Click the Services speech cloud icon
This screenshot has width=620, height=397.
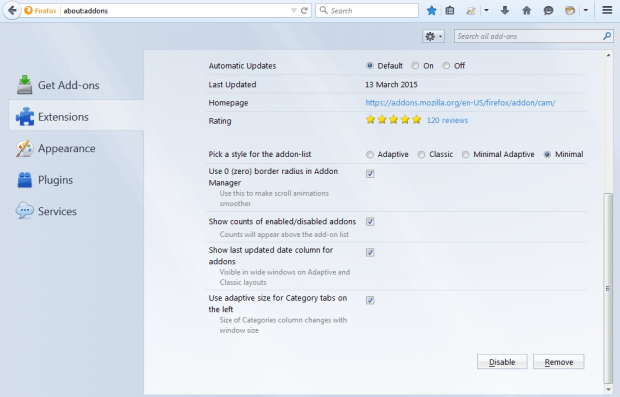(25, 210)
